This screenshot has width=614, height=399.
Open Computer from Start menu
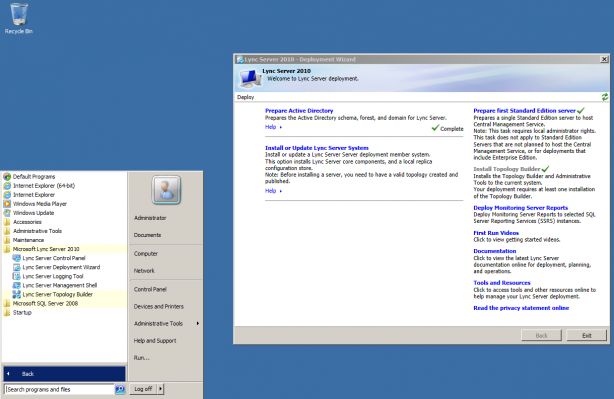pos(146,254)
